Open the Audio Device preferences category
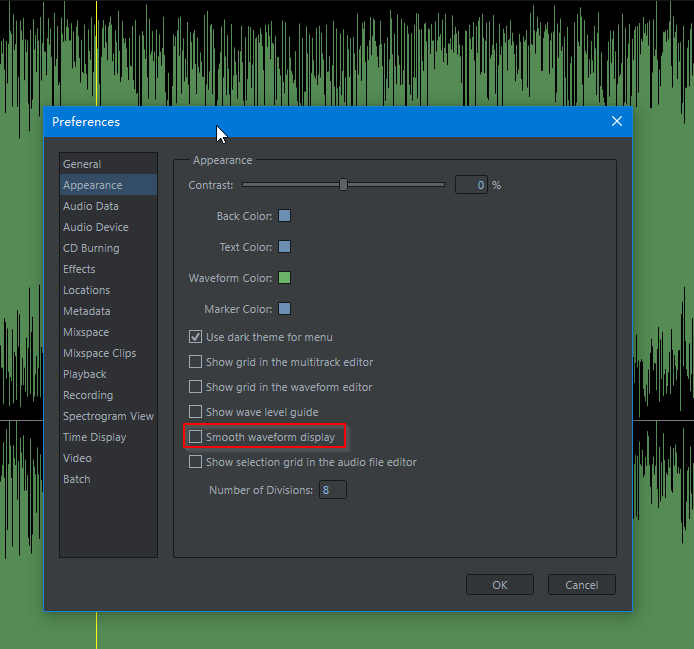The width and height of the screenshot is (694, 649). (x=96, y=227)
